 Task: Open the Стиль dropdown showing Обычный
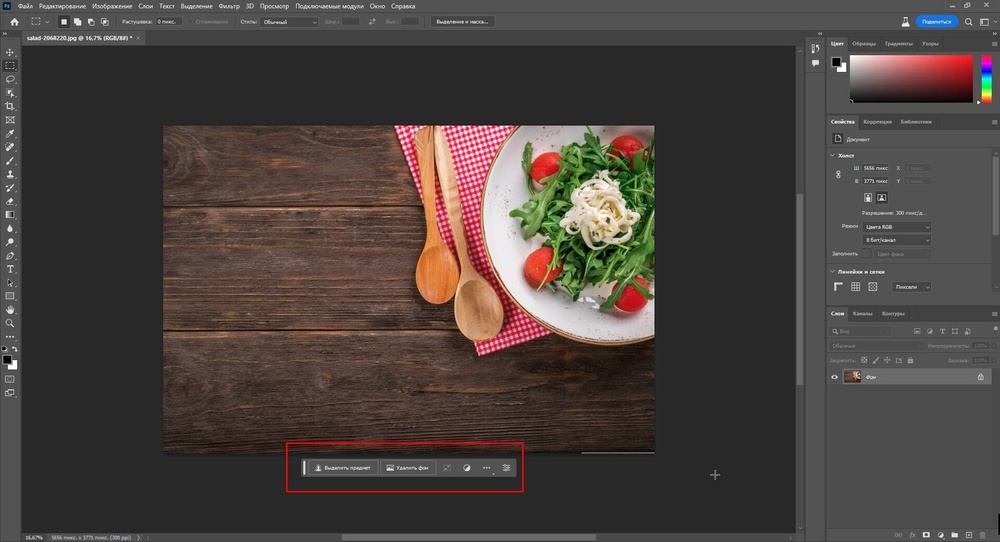point(289,22)
